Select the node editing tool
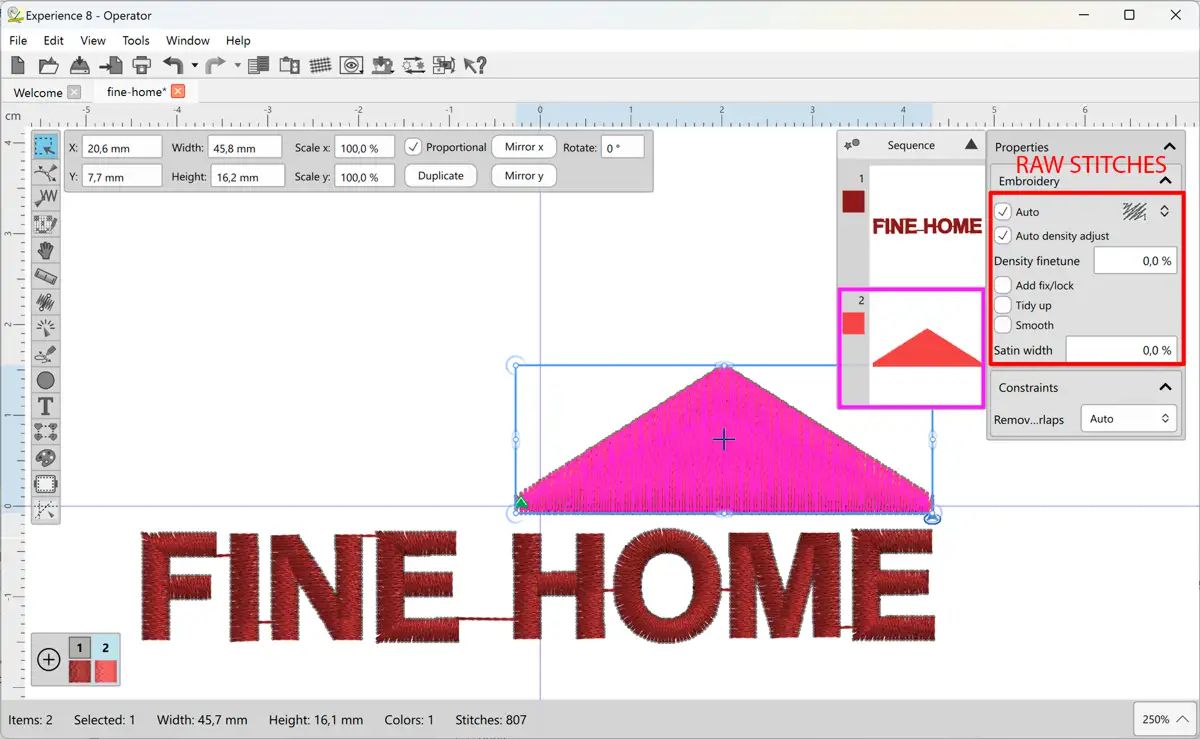This screenshot has width=1200, height=739. pos(45,172)
